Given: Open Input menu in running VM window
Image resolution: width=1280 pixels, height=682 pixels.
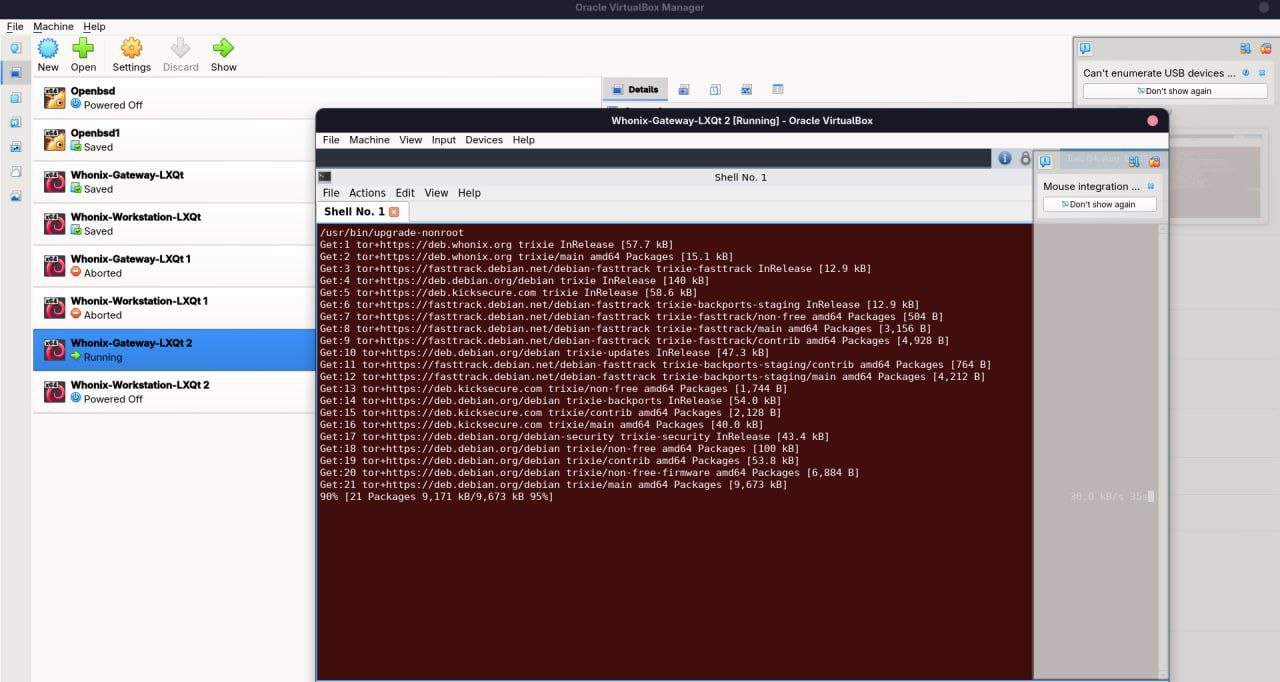Looking at the screenshot, I should 444,140.
